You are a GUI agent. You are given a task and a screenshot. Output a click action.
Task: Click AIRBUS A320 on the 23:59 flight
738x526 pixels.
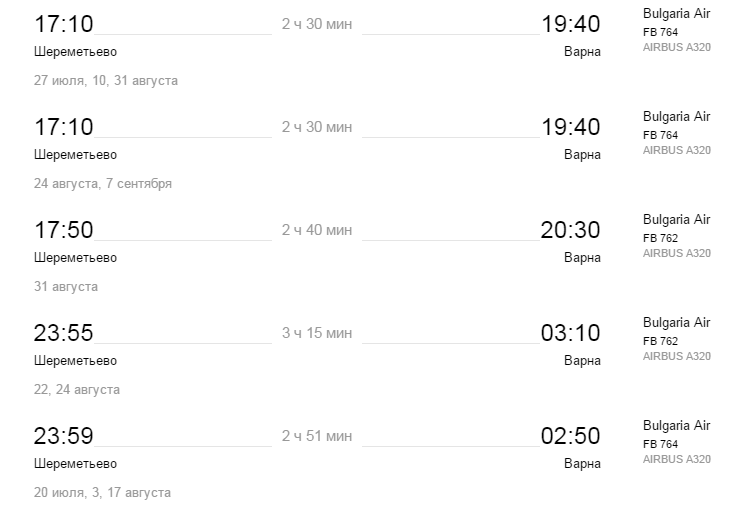point(676,459)
